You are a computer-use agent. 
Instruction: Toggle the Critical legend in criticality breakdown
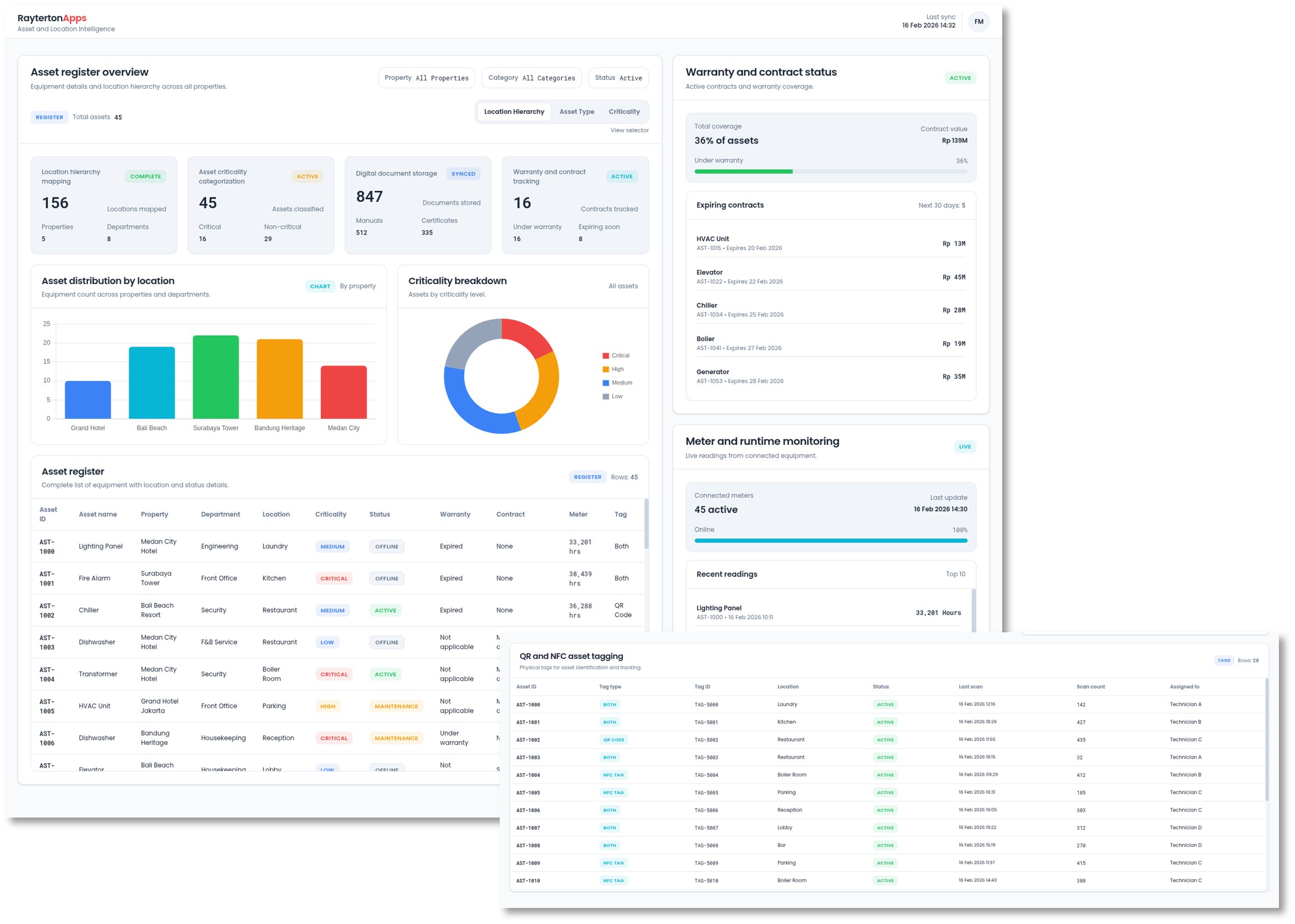click(616, 355)
